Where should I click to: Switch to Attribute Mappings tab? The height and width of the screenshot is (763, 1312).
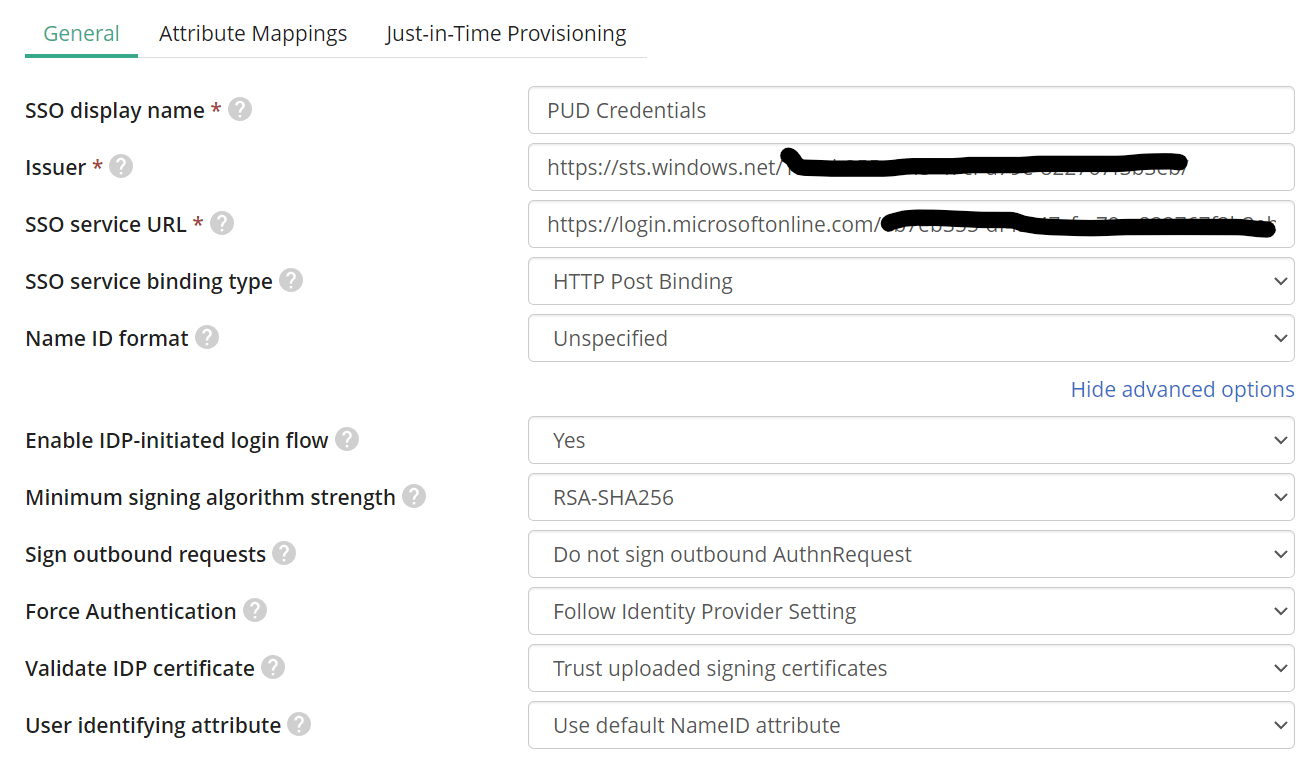(253, 33)
